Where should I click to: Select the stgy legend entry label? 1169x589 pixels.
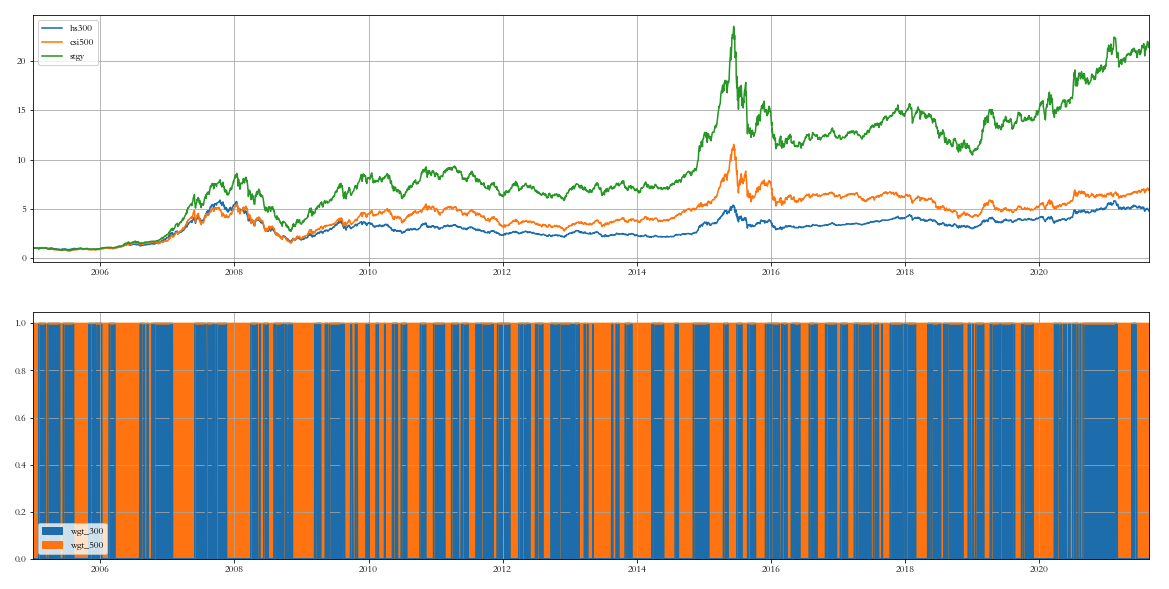77,57
